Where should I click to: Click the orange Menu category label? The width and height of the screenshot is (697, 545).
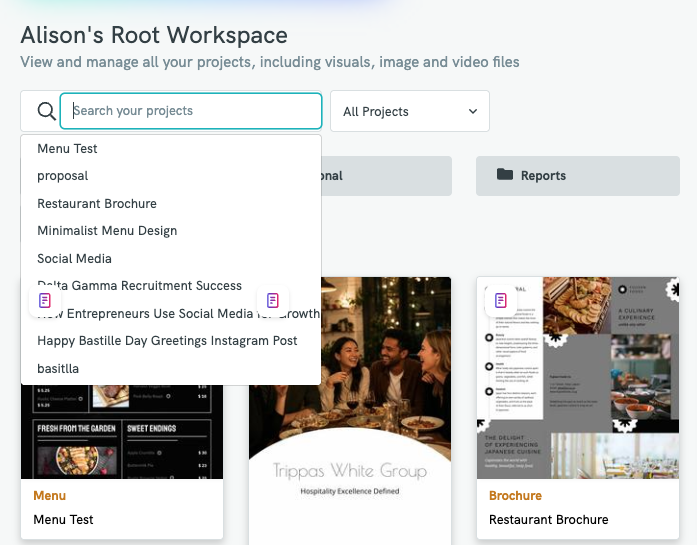pos(49,496)
